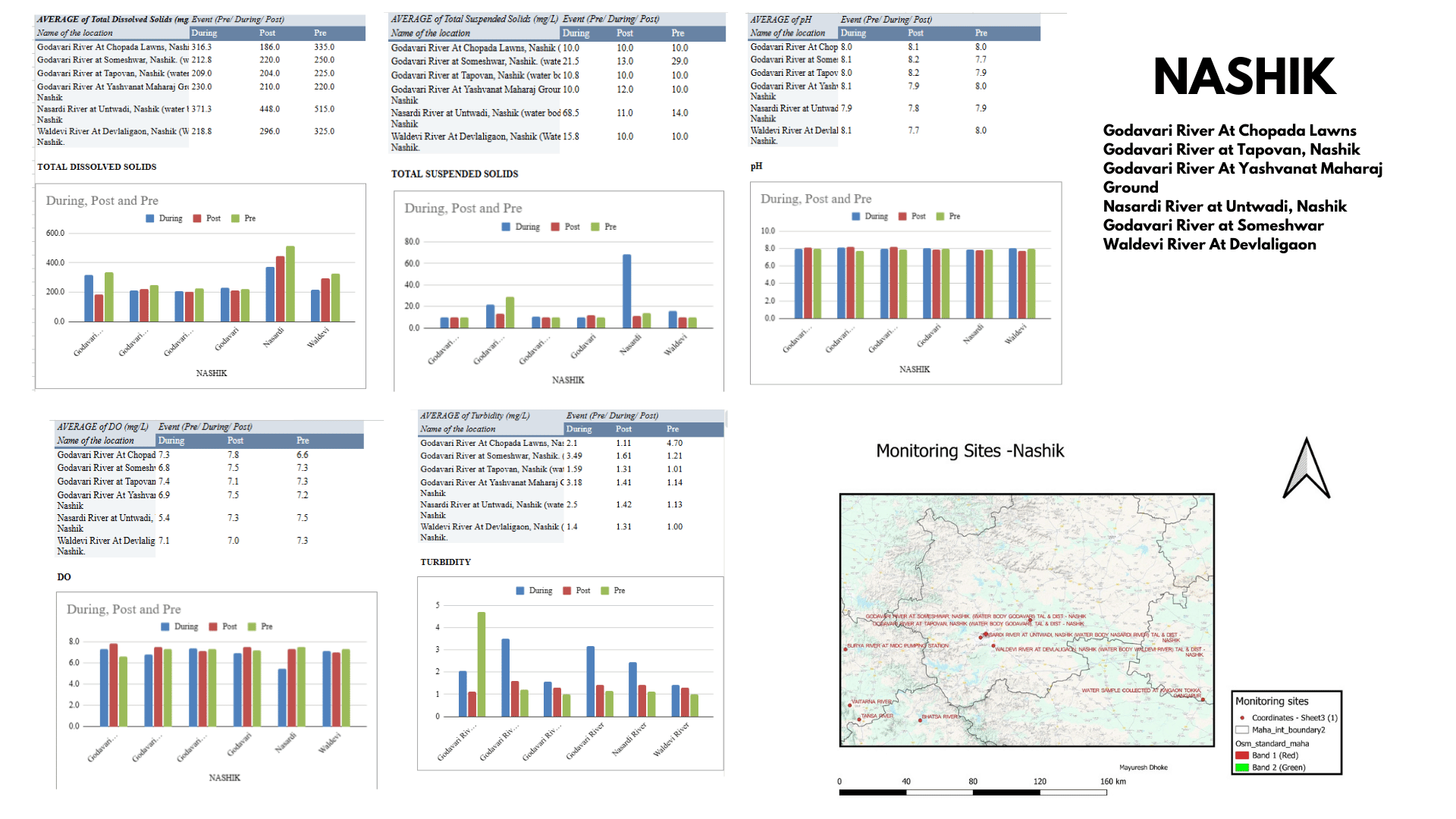Click the blue During legend square in the TSS chart
This screenshot has width=1456, height=819.
(x=506, y=227)
